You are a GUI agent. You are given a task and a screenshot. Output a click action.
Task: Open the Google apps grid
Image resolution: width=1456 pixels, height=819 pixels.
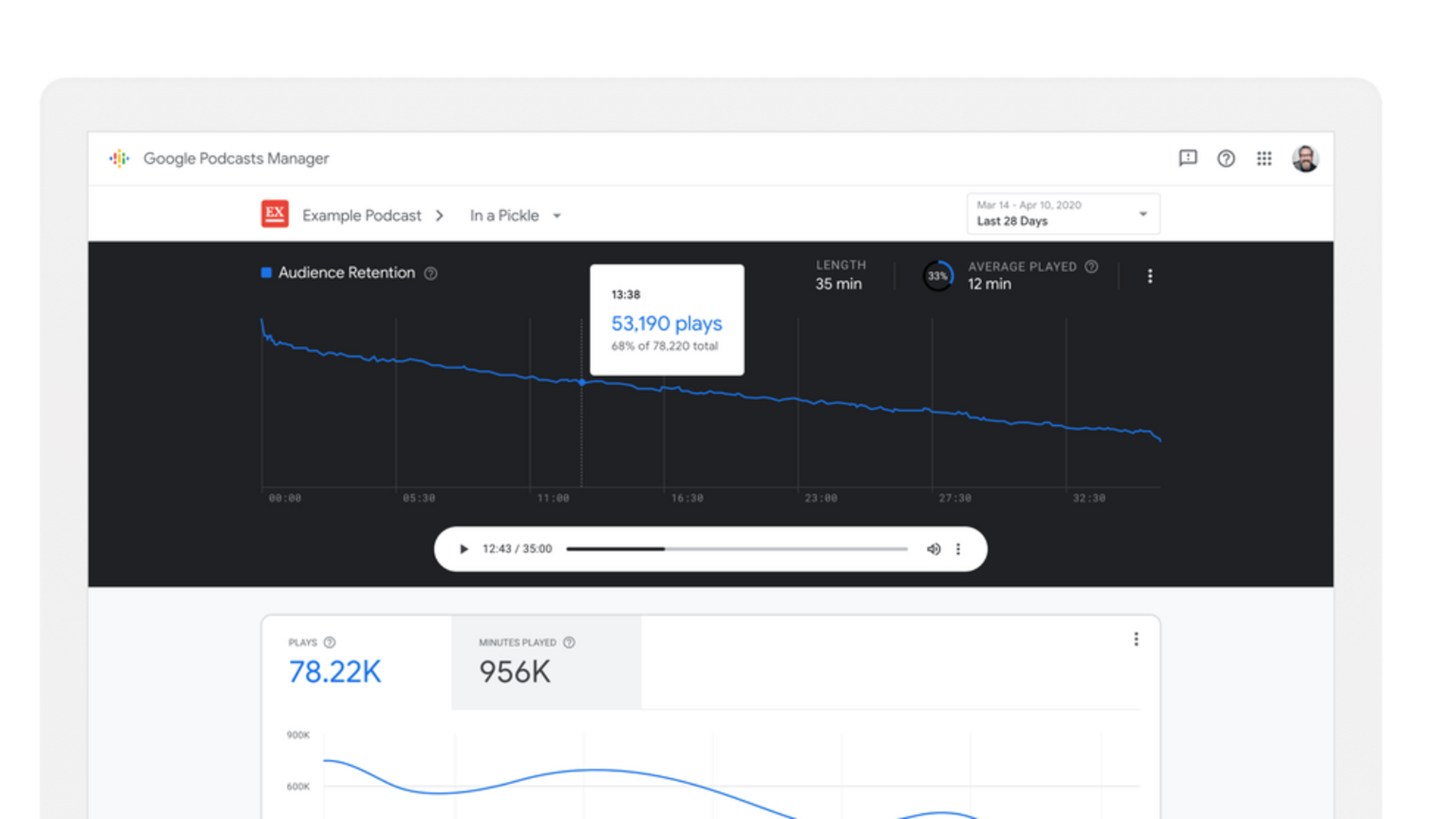(1264, 158)
